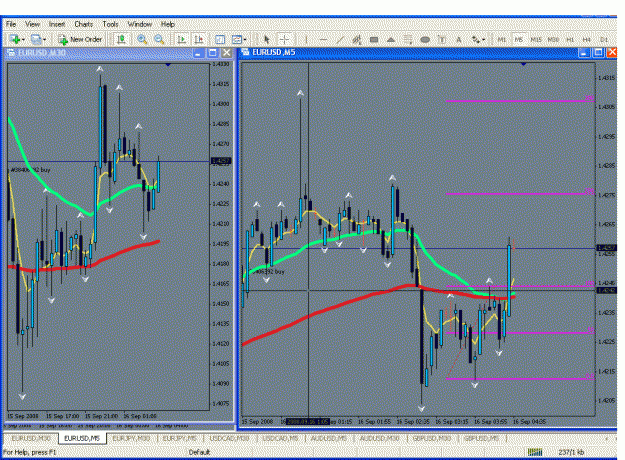Click the Zoom In magnifier icon
Screen dimensions: 625x460
(x=142, y=39)
